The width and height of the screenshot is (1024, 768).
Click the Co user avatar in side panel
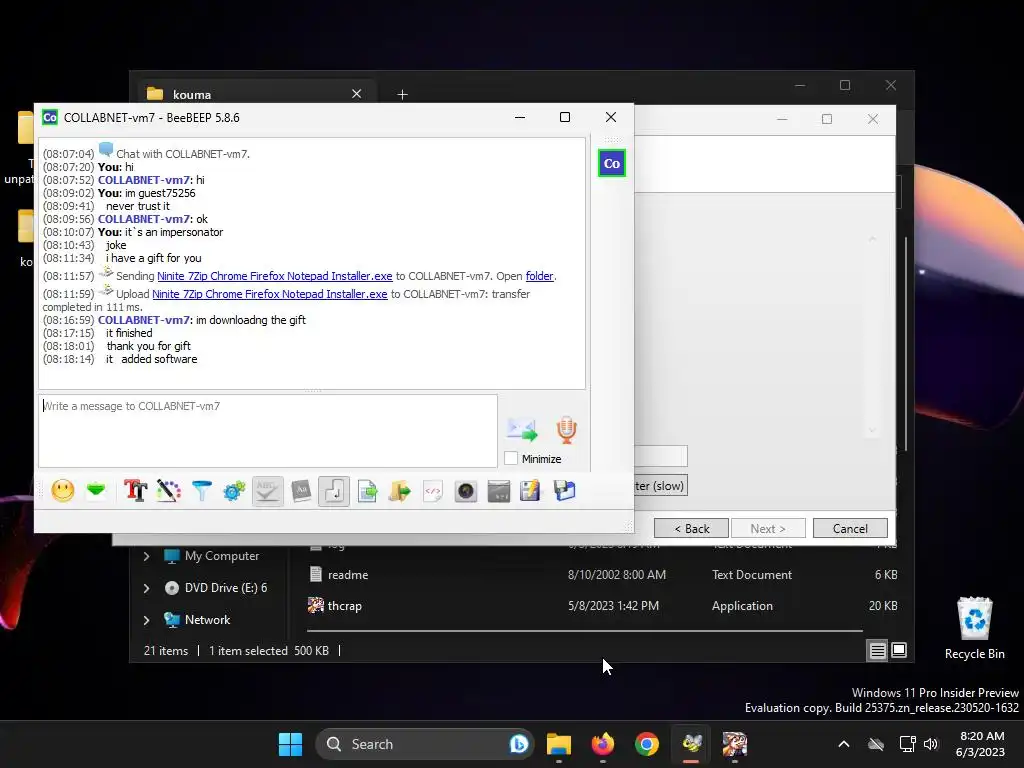[x=612, y=163]
